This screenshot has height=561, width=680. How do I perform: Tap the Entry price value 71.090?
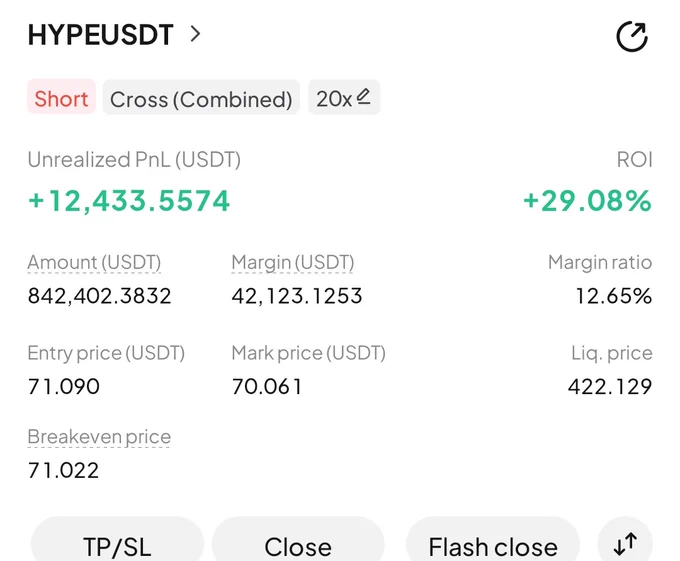(64, 387)
